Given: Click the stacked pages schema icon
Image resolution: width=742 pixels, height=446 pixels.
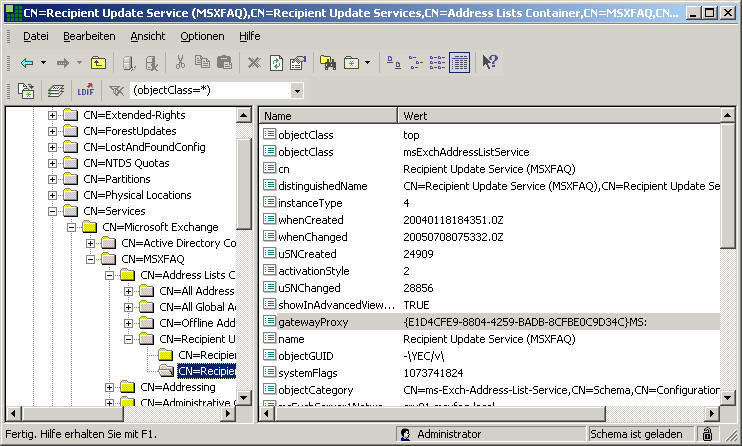Looking at the screenshot, I should point(56,90).
